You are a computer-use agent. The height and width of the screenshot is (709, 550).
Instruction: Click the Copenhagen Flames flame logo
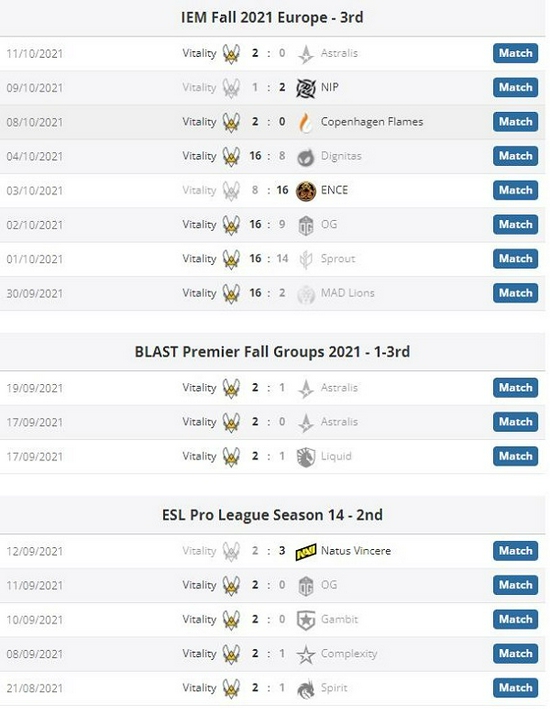coord(306,122)
